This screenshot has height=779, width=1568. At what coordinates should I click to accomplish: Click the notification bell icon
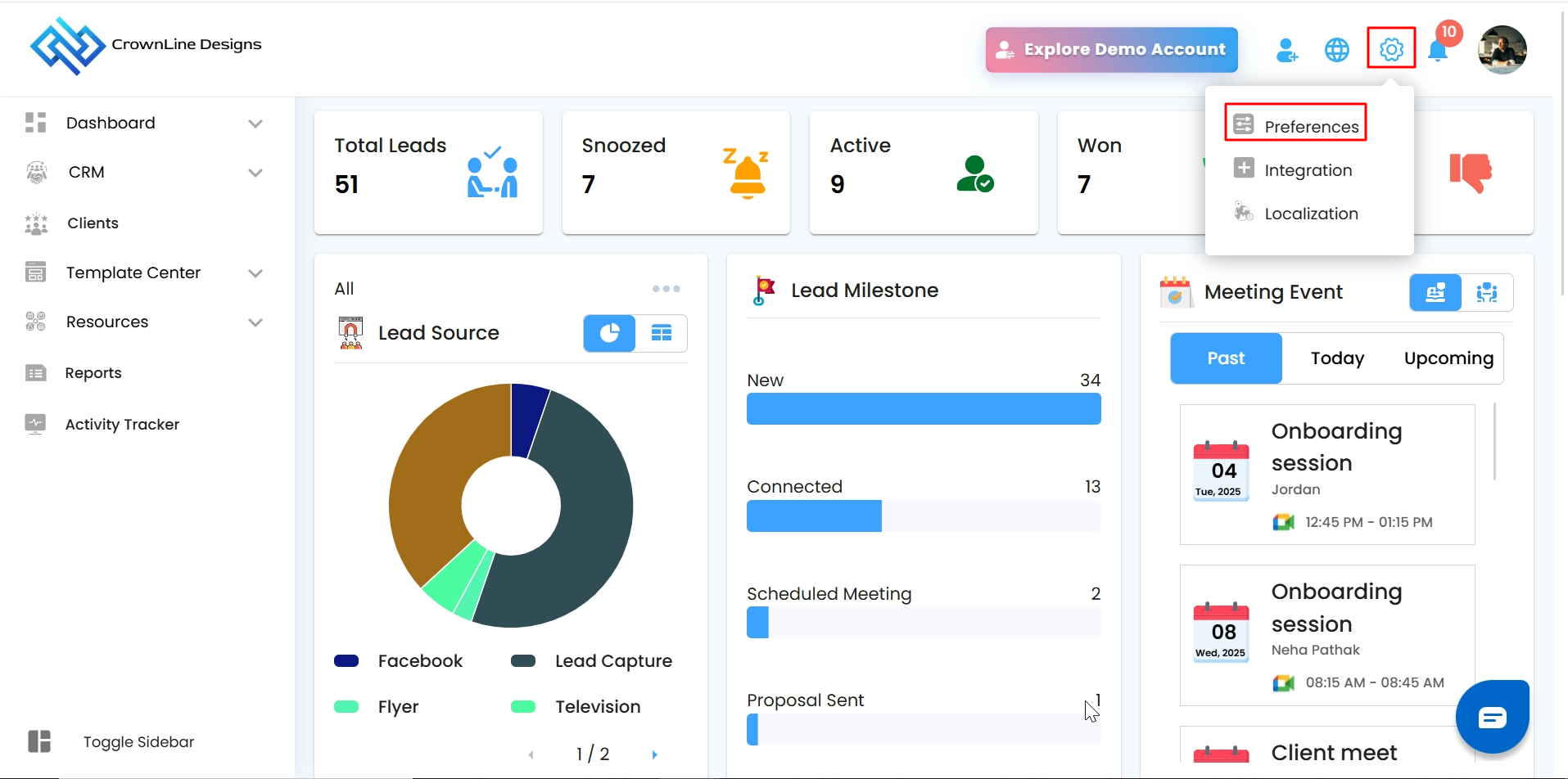click(x=1438, y=50)
